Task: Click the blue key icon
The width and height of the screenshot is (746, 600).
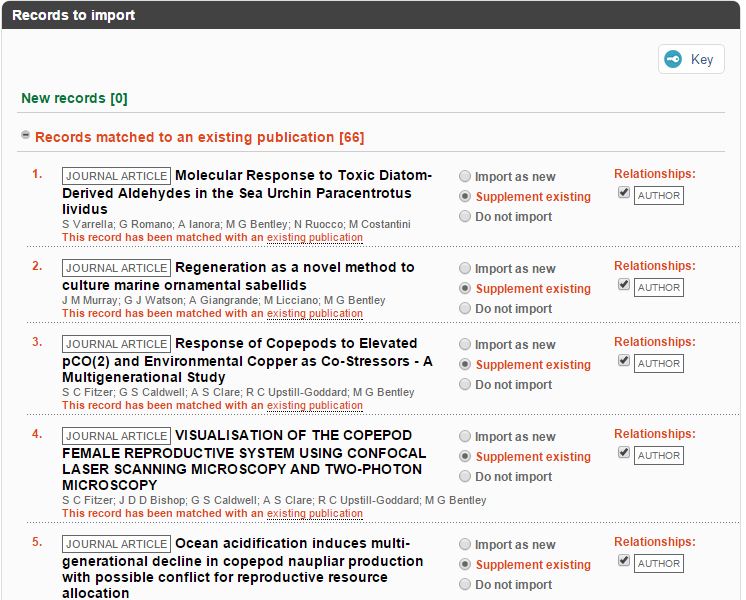Action: [x=673, y=59]
